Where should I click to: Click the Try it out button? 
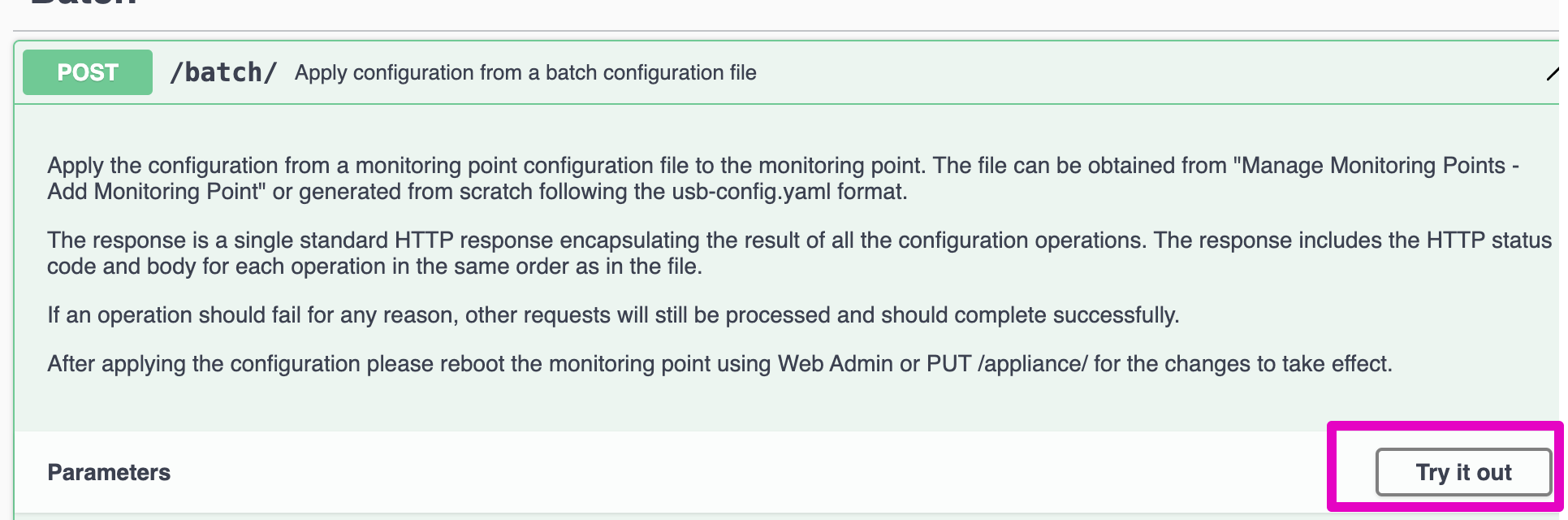pyautogui.click(x=1463, y=472)
